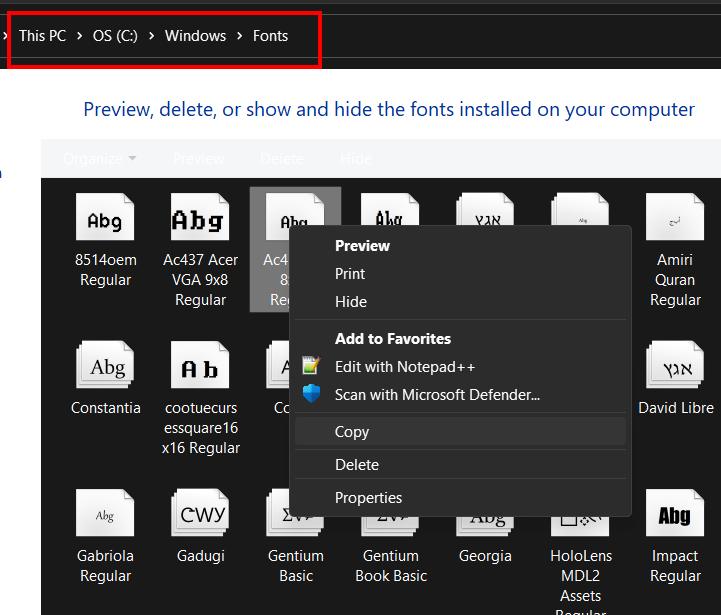
Task: Select the David Libre font icon
Action: pyautogui.click(x=675, y=367)
